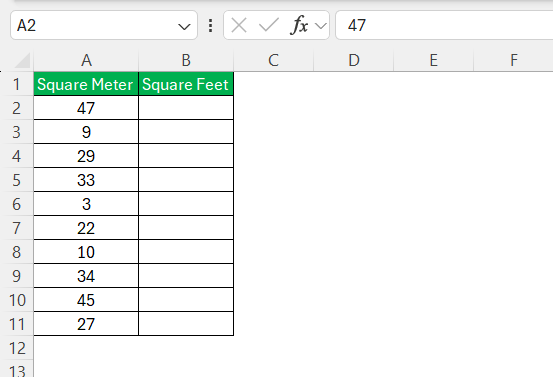The width and height of the screenshot is (553, 377).
Task: Click the 'Square Feet' header cell
Action: 186,84
